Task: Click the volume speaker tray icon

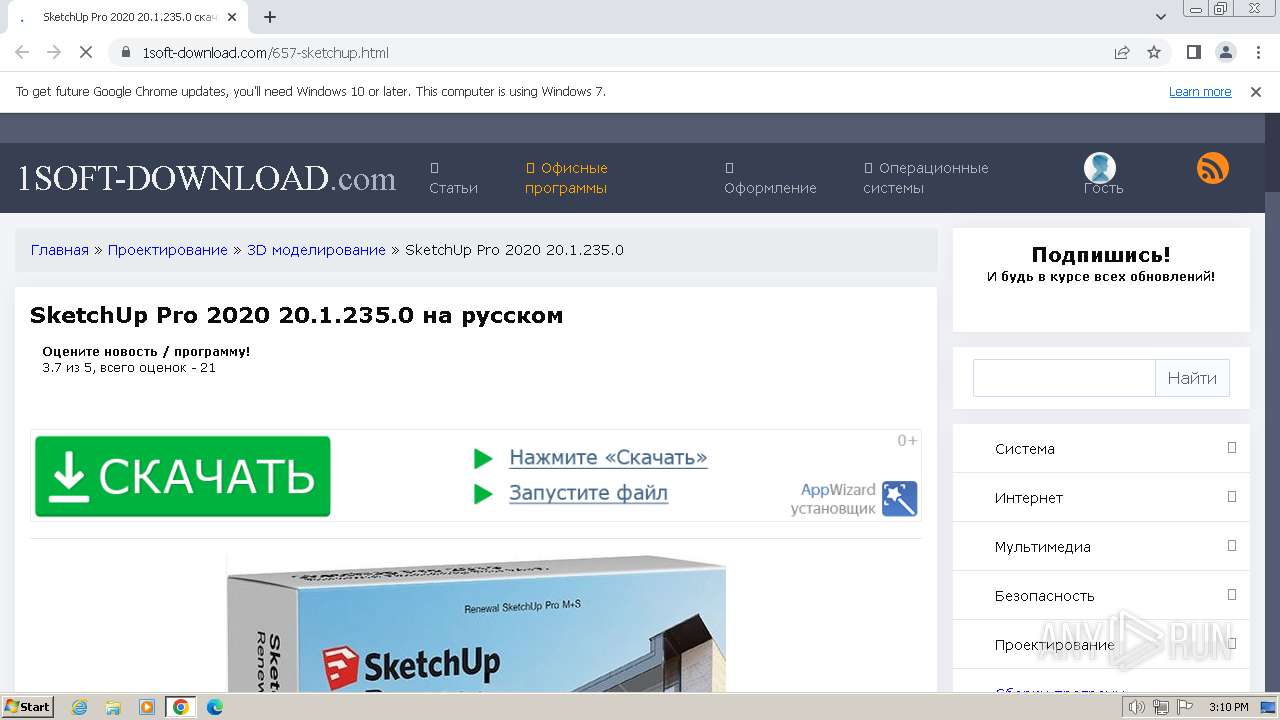Action: point(1137,707)
